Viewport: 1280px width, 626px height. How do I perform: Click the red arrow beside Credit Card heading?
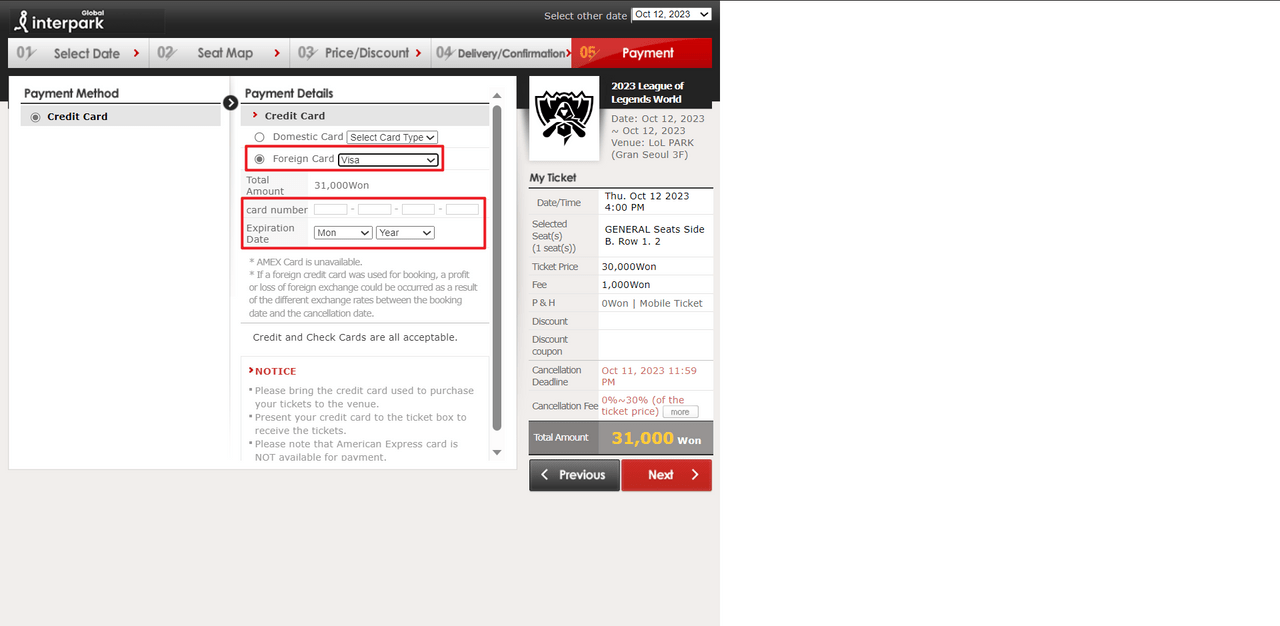(256, 116)
